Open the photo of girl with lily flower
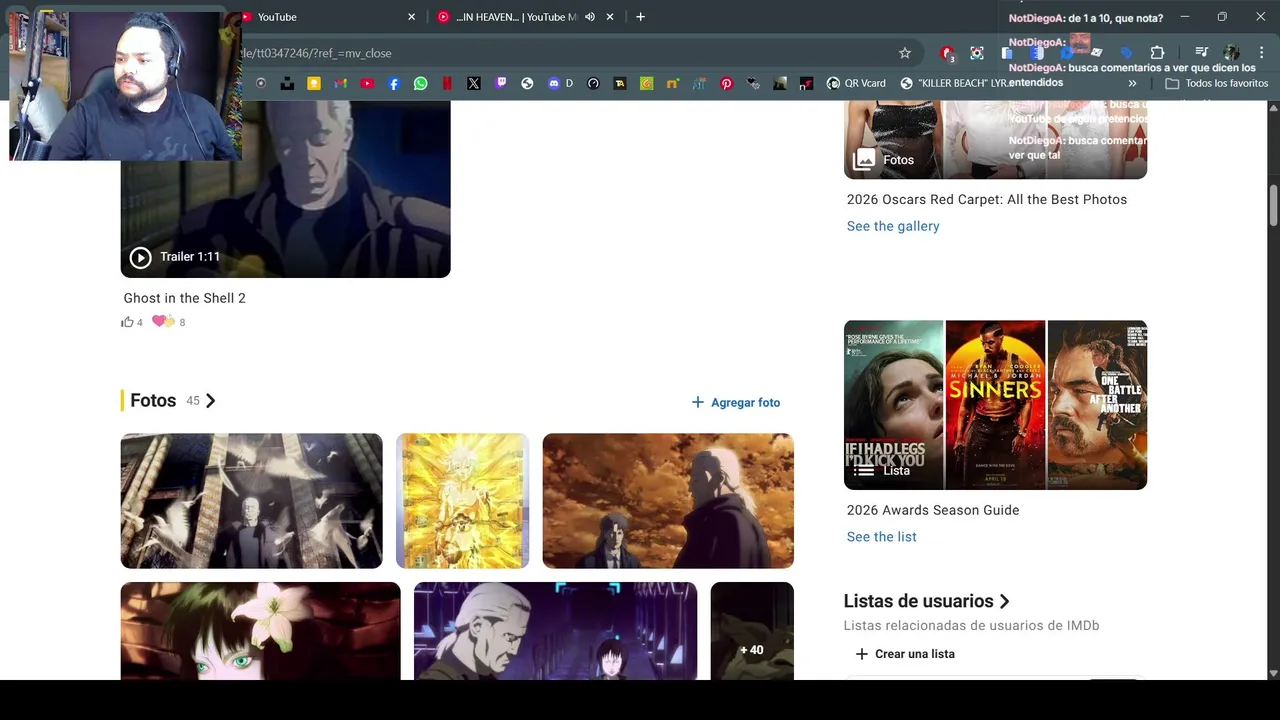 260,631
